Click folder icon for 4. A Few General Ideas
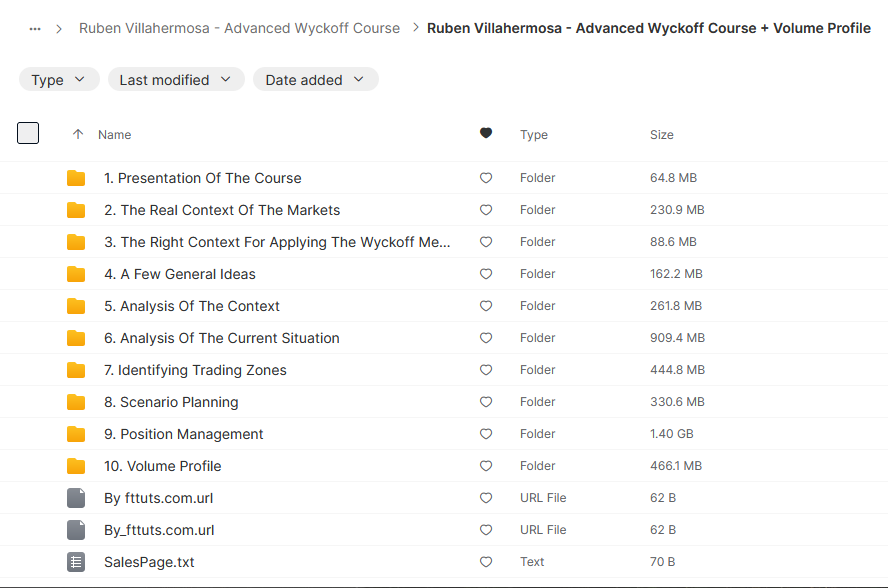The image size is (888, 588). pos(76,274)
